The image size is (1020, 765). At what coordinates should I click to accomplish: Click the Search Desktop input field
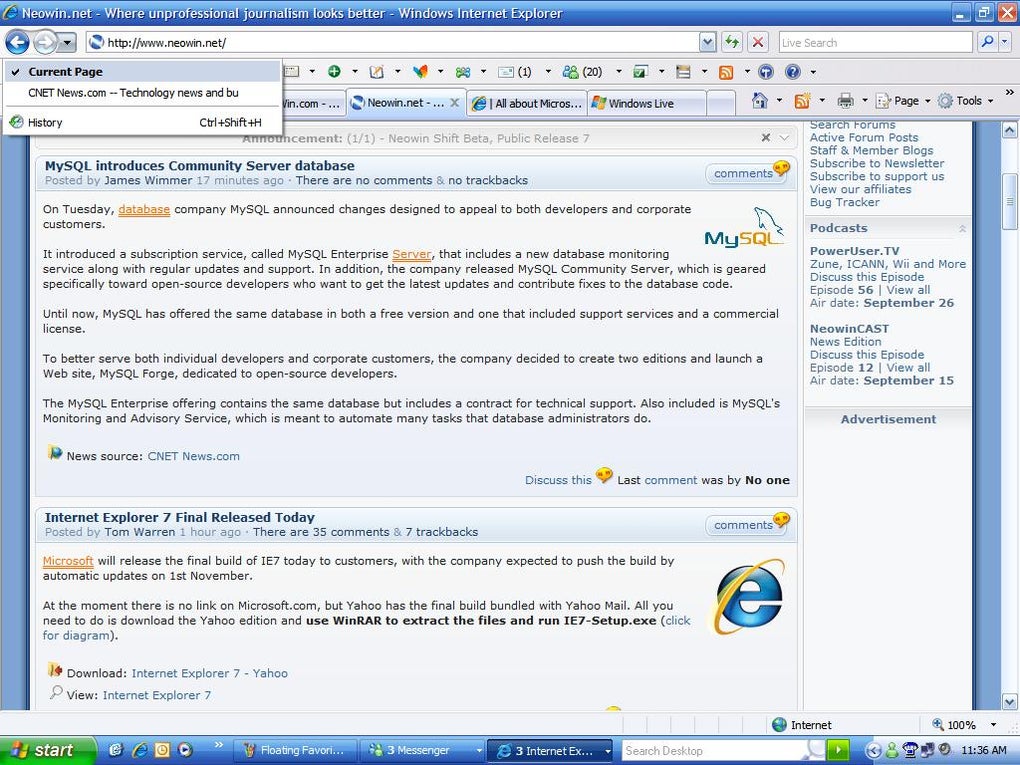pyautogui.click(x=713, y=750)
